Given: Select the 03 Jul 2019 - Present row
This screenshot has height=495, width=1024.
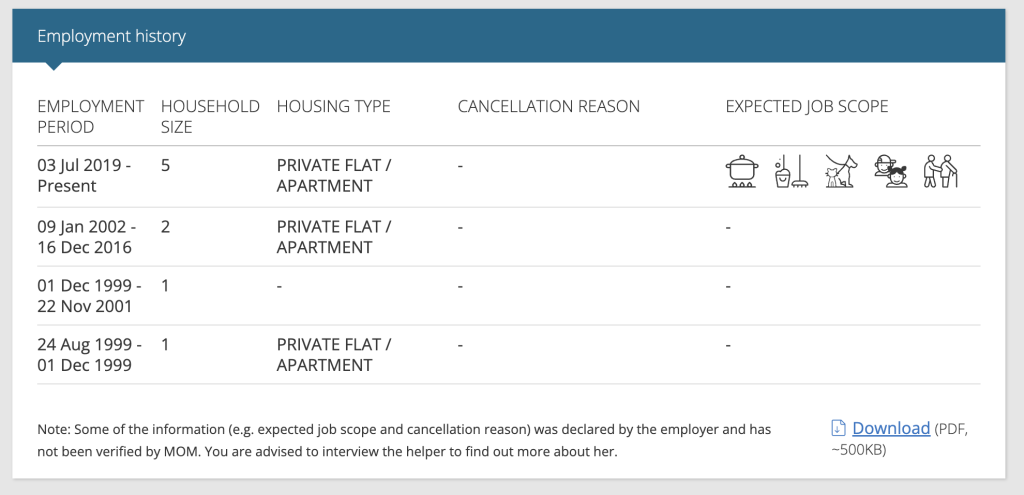Looking at the screenshot, I should 509,176.
